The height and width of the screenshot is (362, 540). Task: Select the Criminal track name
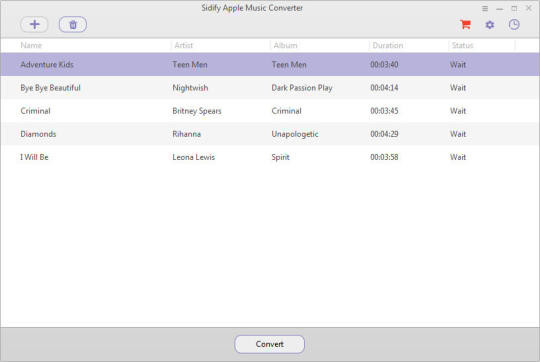[35, 111]
